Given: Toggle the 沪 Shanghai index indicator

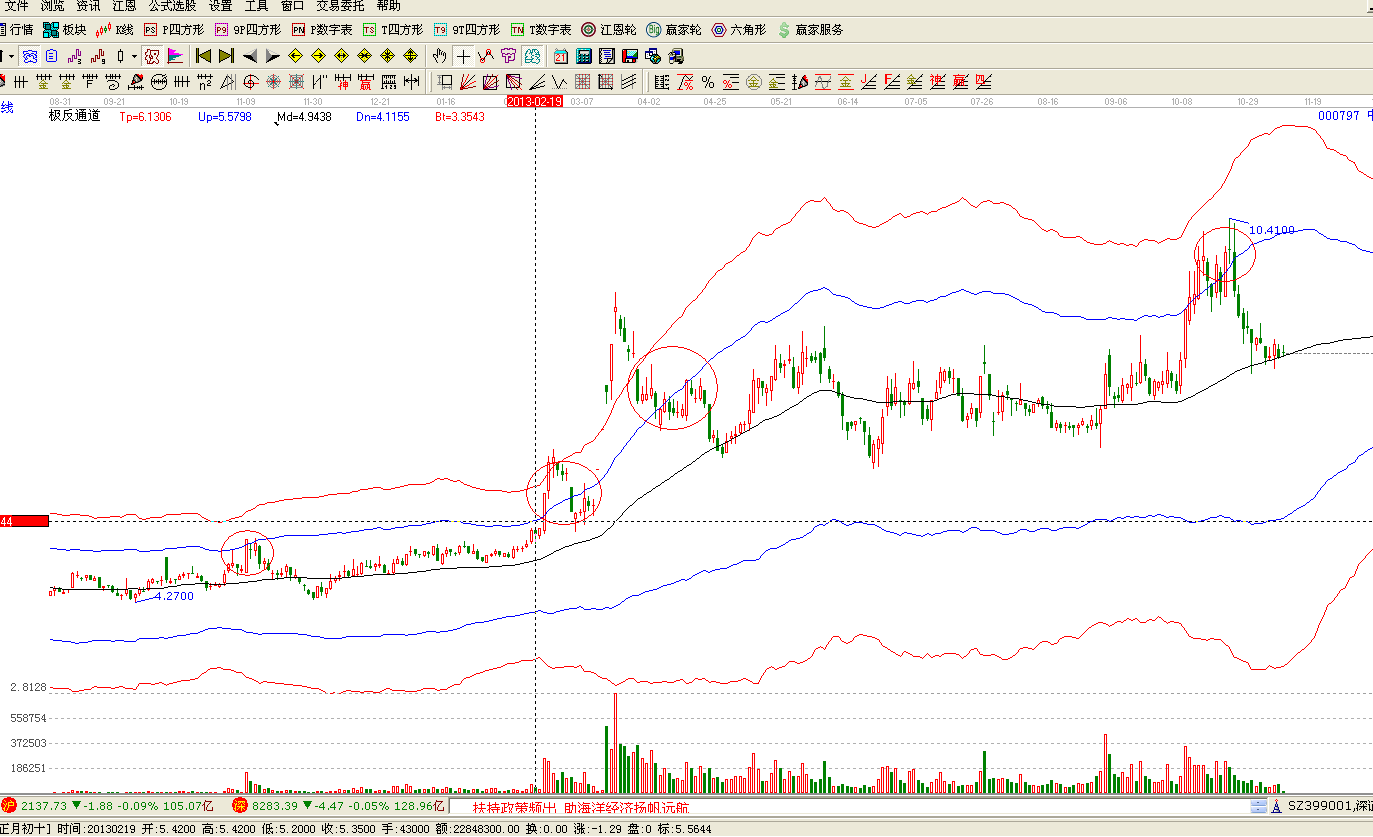Looking at the screenshot, I should click(x=8, y=805).
